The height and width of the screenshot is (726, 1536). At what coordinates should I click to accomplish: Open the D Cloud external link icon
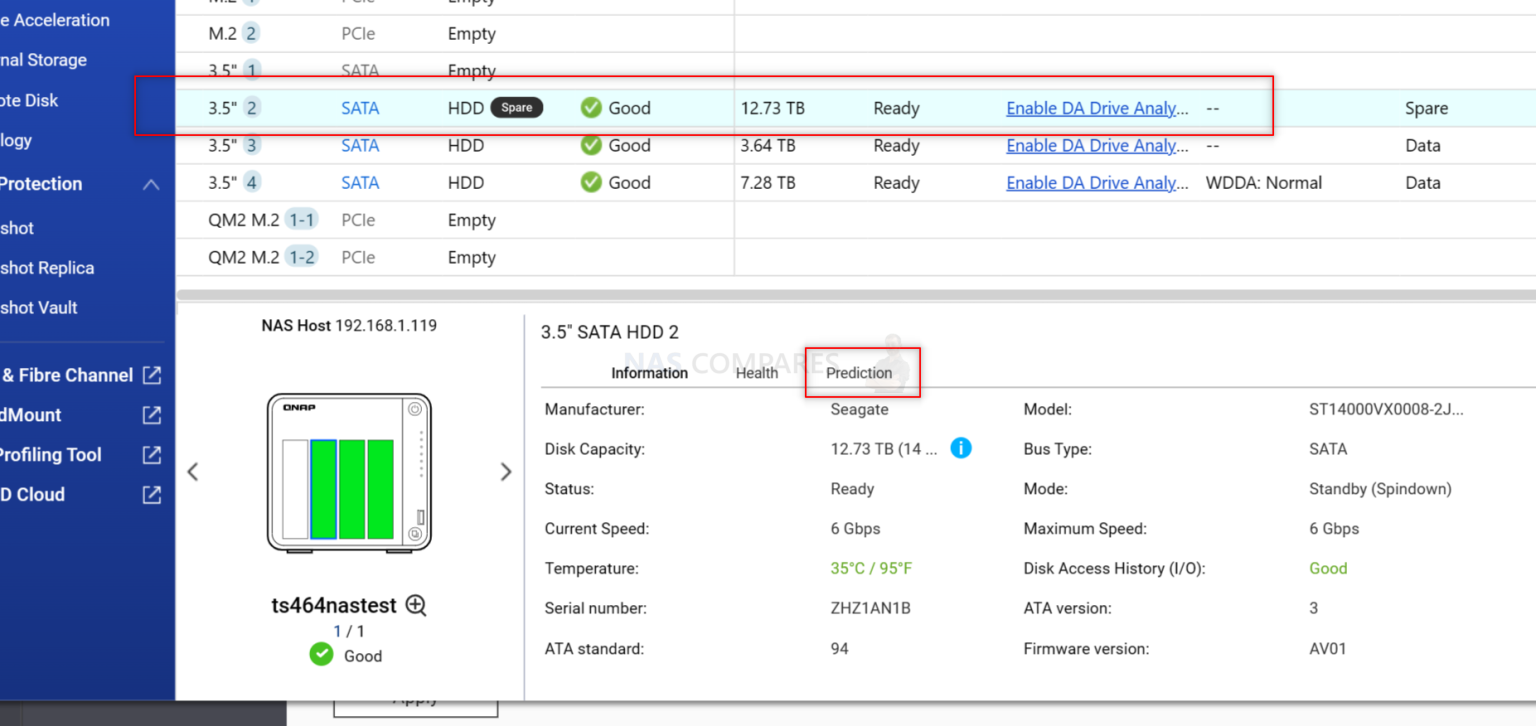pyautogui.click(x=153, y=494)
